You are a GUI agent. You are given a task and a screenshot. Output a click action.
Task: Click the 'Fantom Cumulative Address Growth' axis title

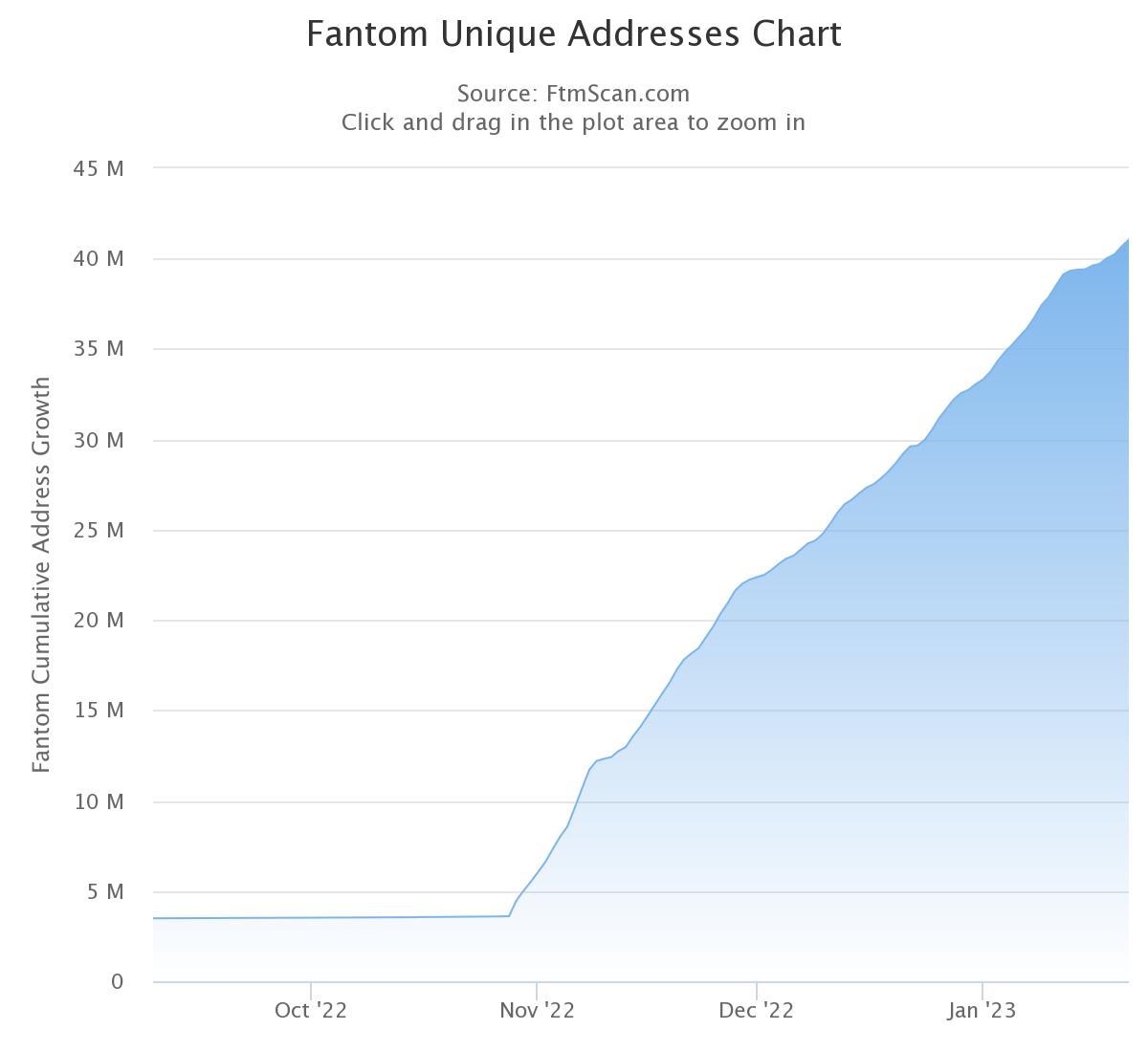tap(41, 575)
